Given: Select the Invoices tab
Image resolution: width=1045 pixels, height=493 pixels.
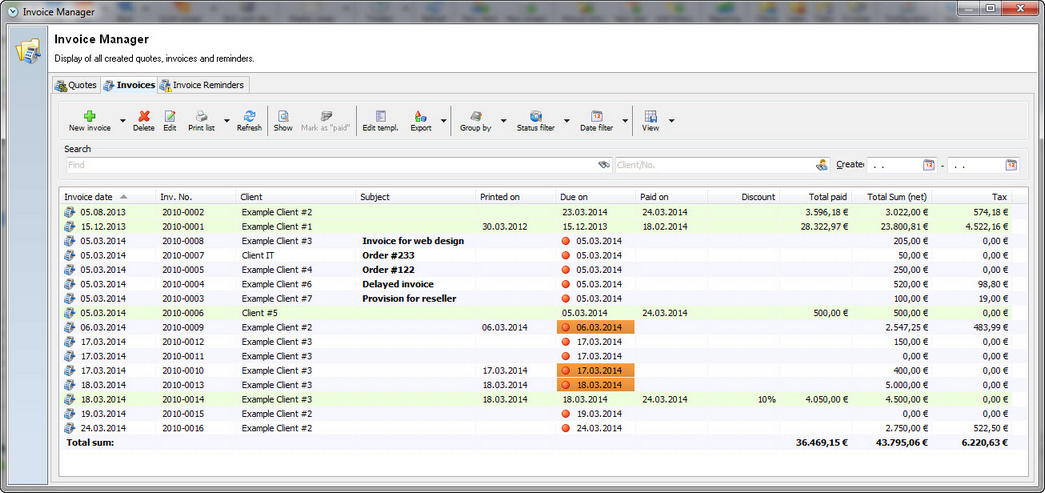Looking at the screenshot, I should coord(129,85).
